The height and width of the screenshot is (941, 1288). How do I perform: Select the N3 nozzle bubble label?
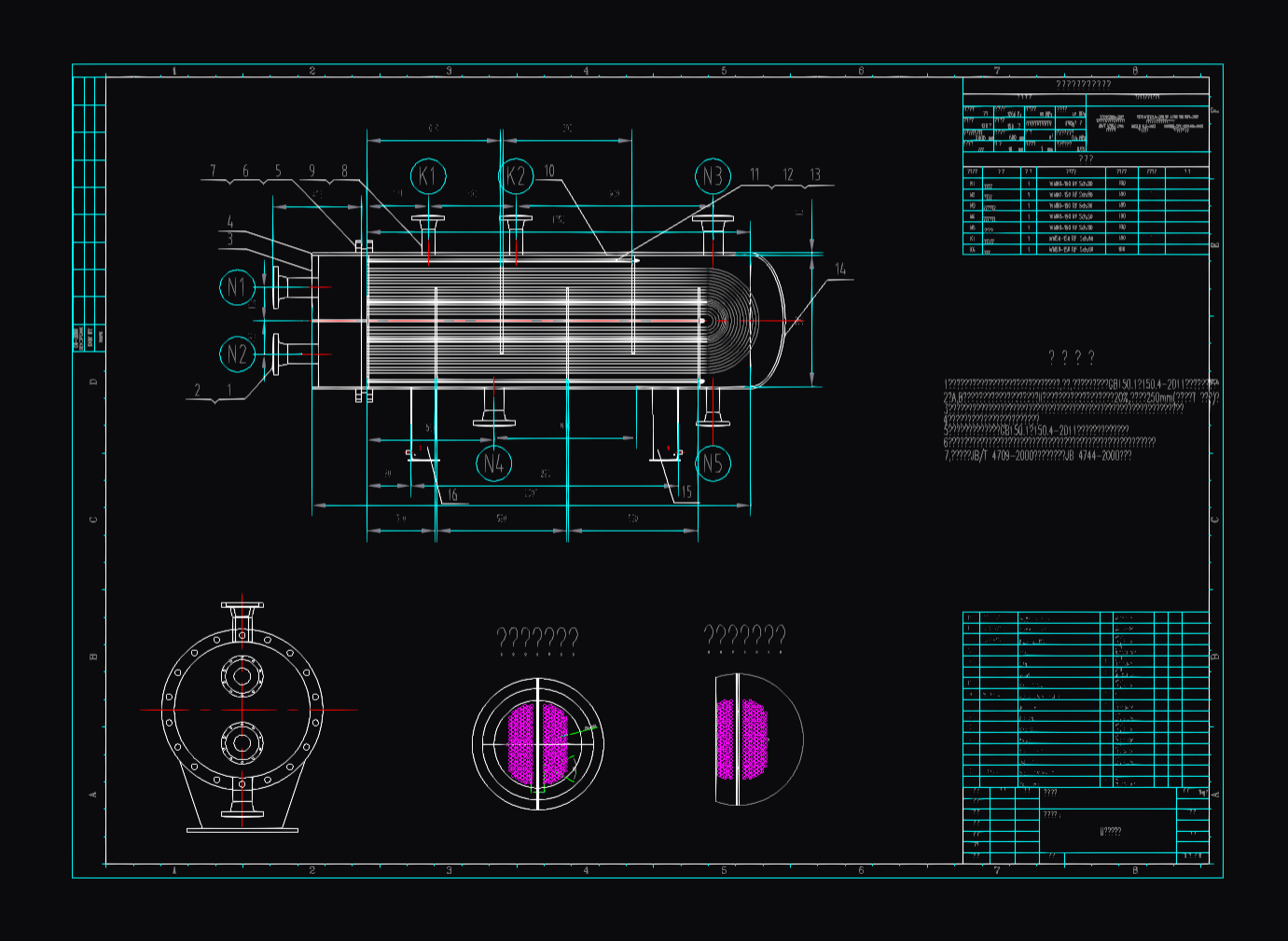(x=713, y=175)
